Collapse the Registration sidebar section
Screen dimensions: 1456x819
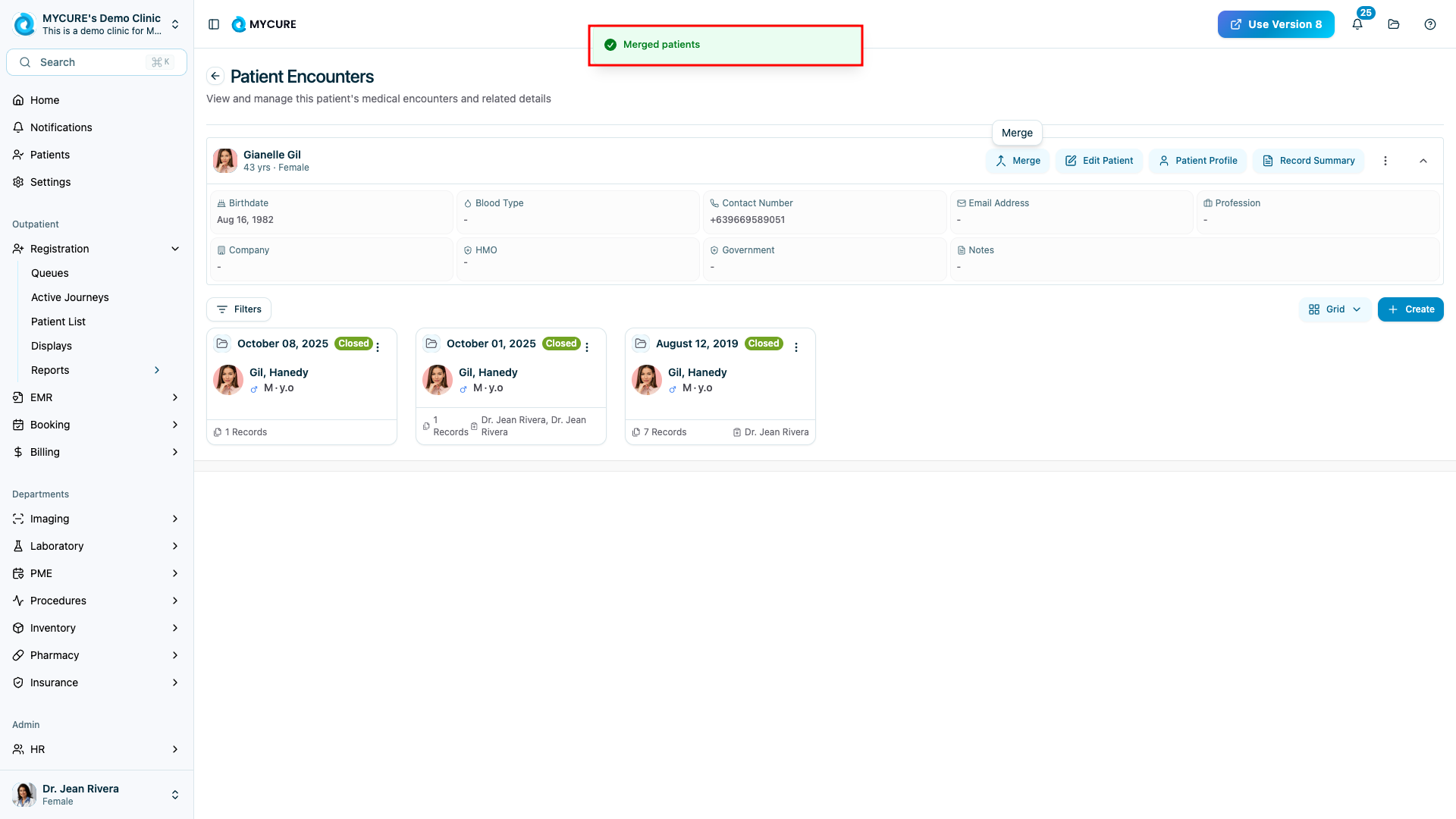(x=175, y=249)
